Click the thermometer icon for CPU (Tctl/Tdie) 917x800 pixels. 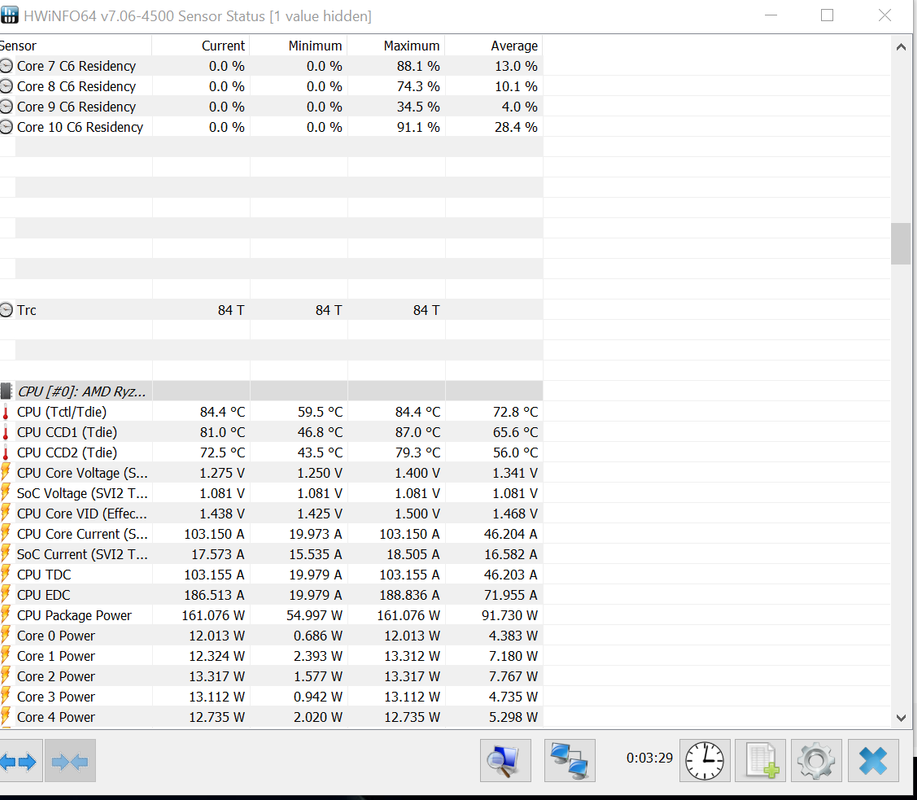pos(6,412)
